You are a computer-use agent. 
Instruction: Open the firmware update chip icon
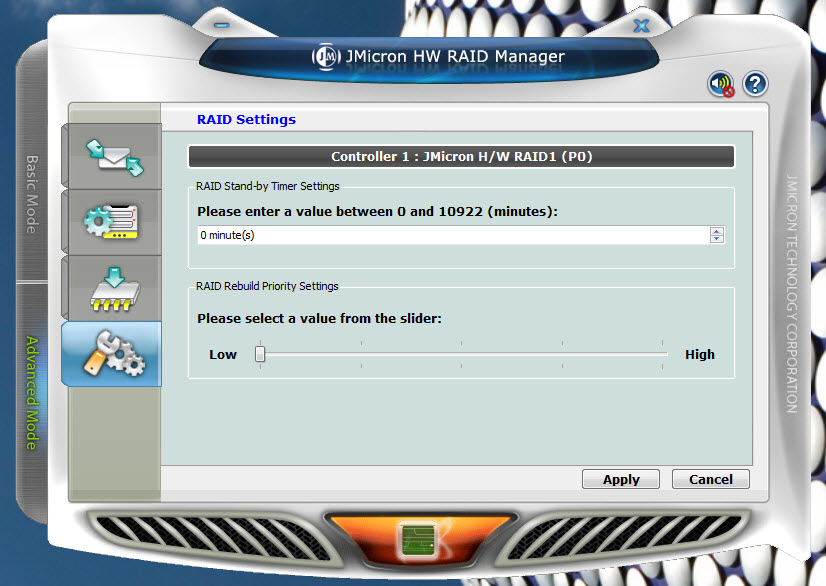coord(114,289)
